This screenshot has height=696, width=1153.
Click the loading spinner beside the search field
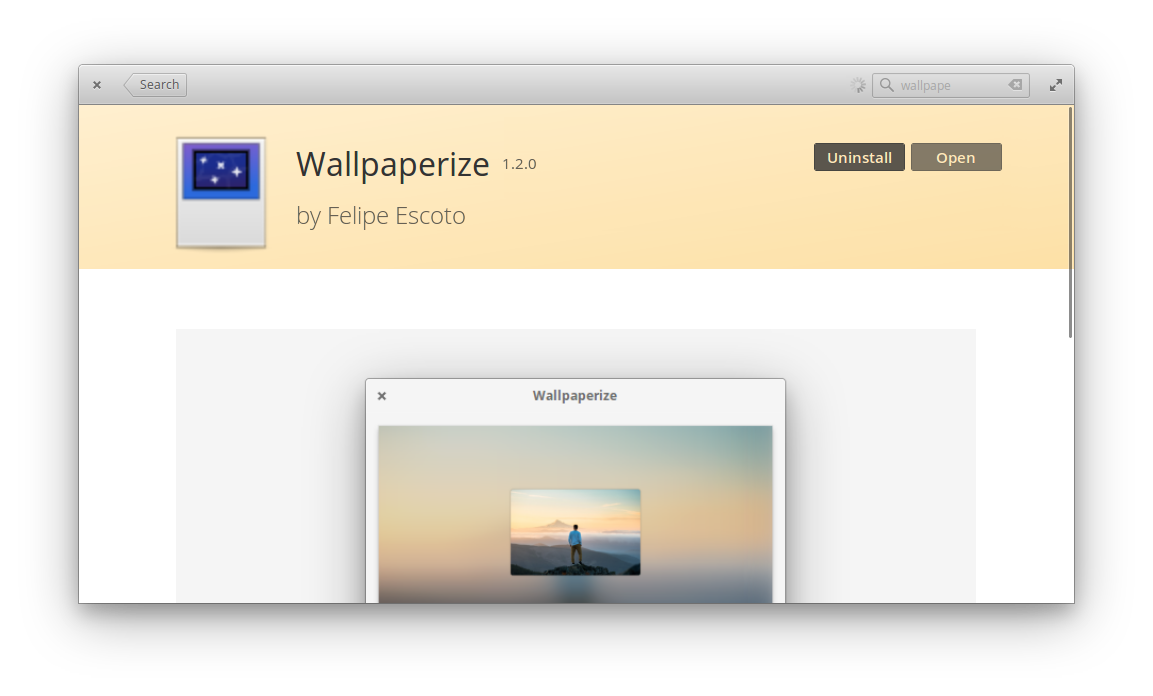click(858, 84)
